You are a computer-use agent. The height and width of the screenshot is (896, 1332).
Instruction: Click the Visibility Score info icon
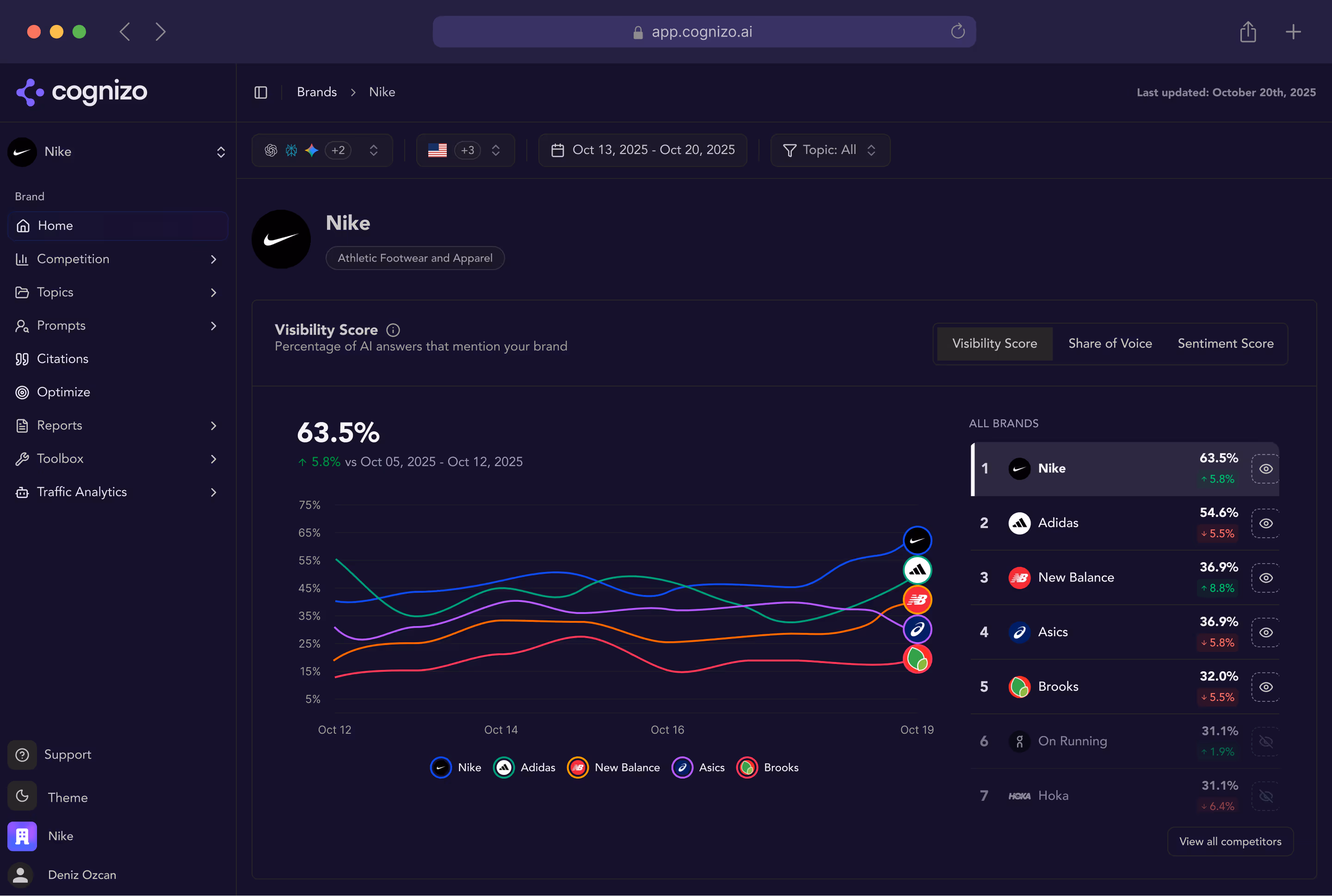pos(393,330)
